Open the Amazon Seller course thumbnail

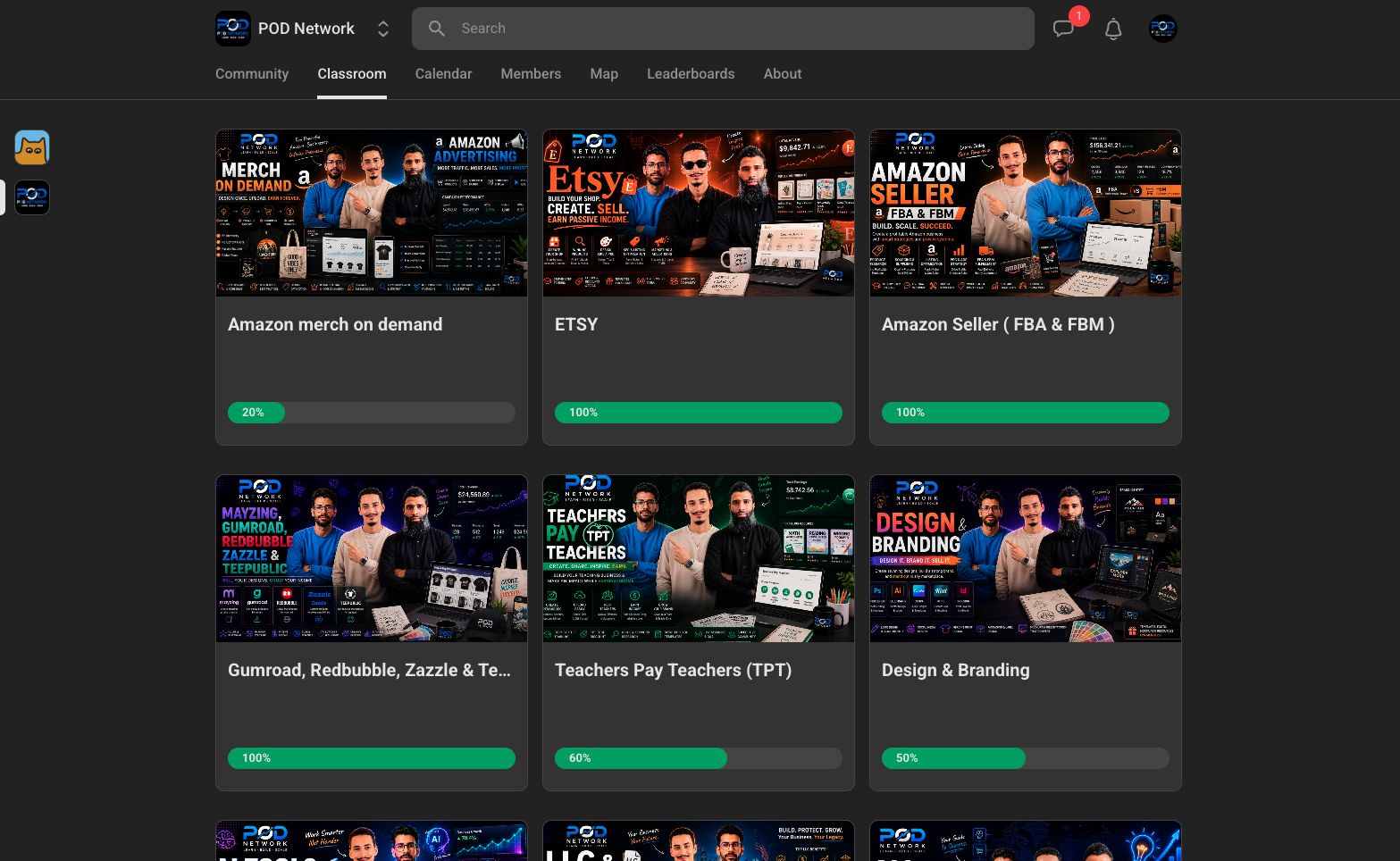1026,213
